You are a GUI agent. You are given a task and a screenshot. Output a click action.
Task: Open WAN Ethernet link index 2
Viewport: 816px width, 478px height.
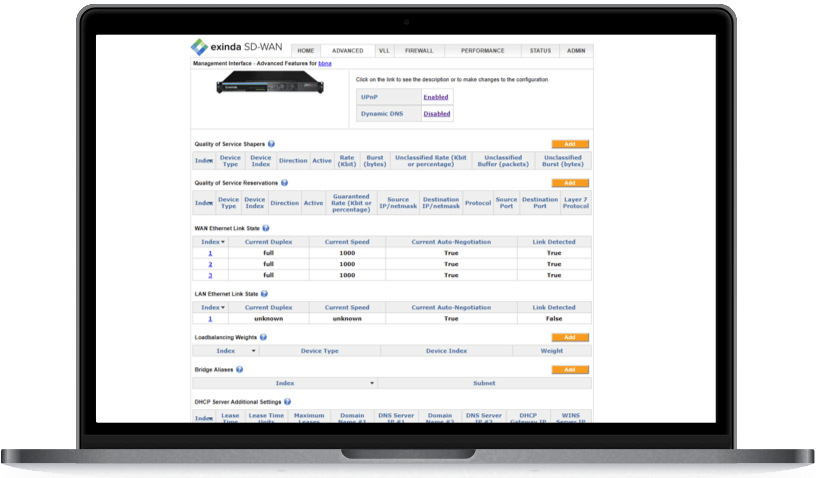[210, 264]
